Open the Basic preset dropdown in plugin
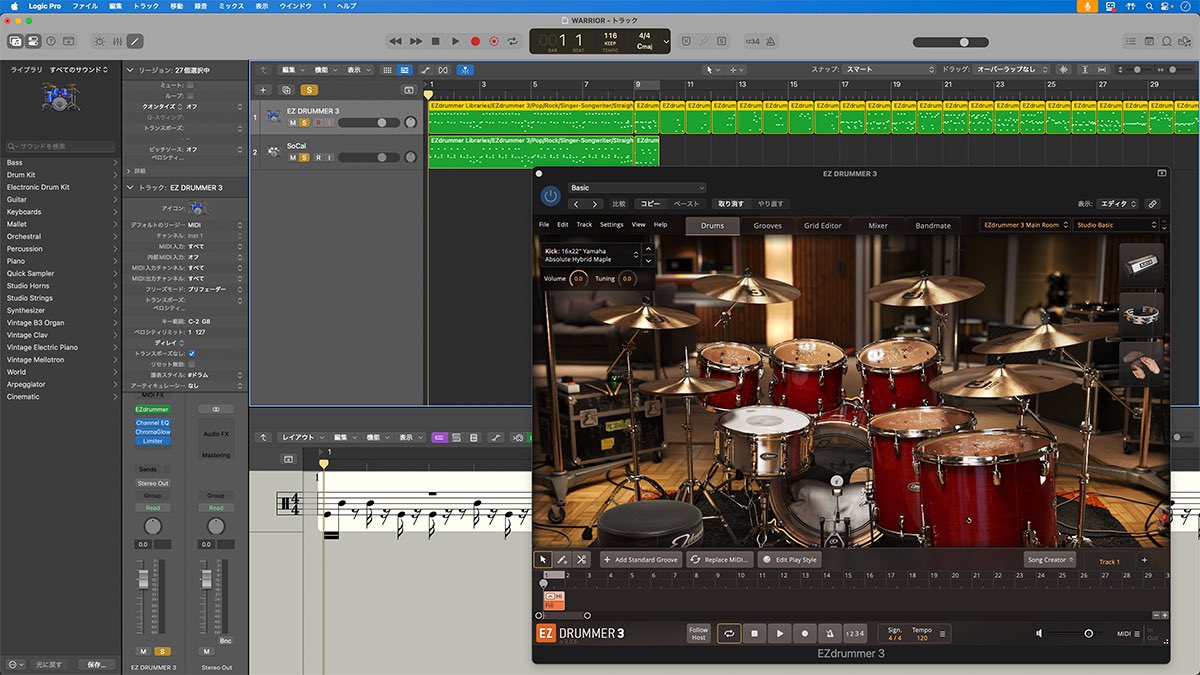 pyautogui.click(x=637, y=188)
